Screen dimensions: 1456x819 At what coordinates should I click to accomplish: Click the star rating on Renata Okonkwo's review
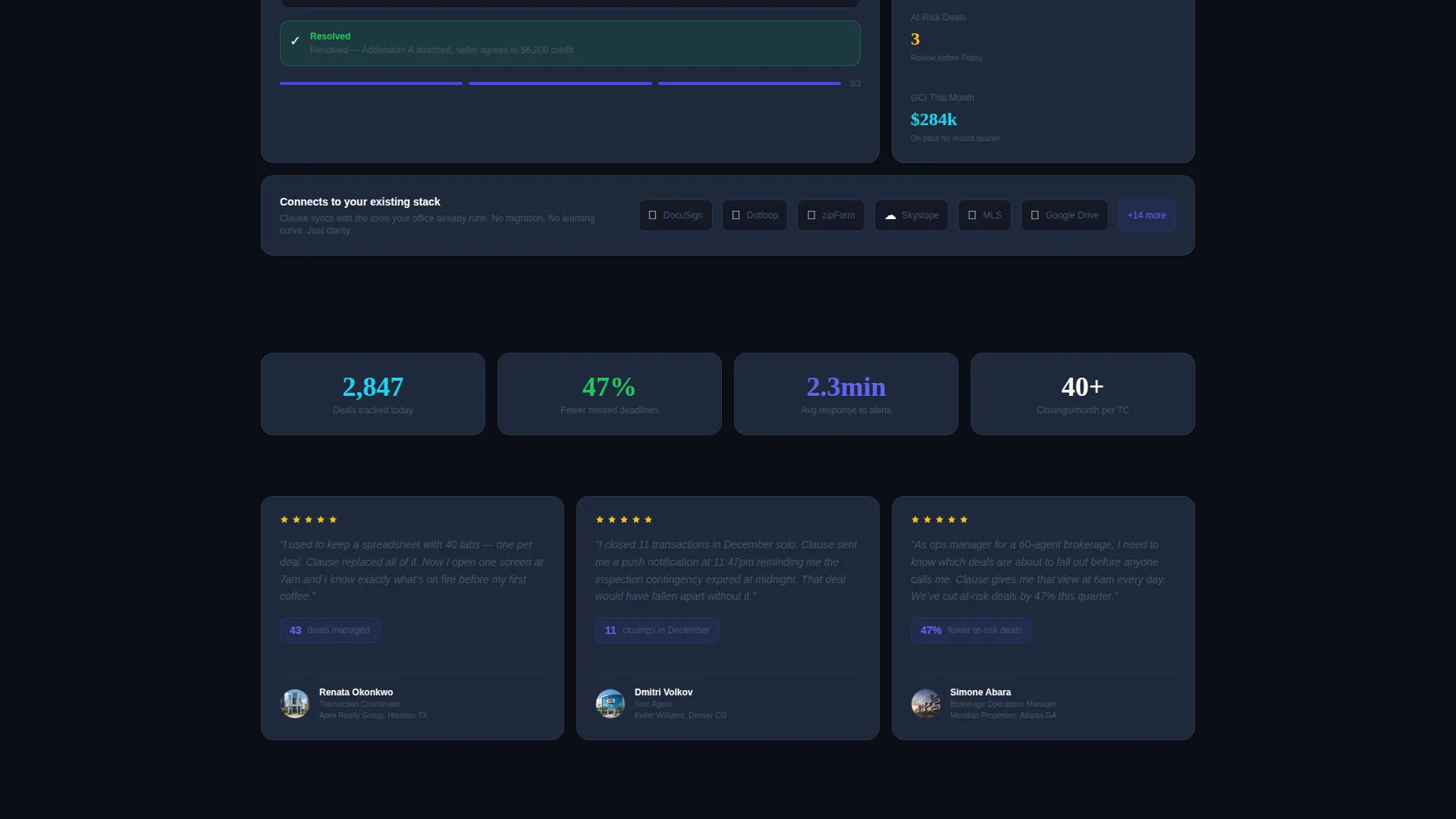(x=309, y=519)
